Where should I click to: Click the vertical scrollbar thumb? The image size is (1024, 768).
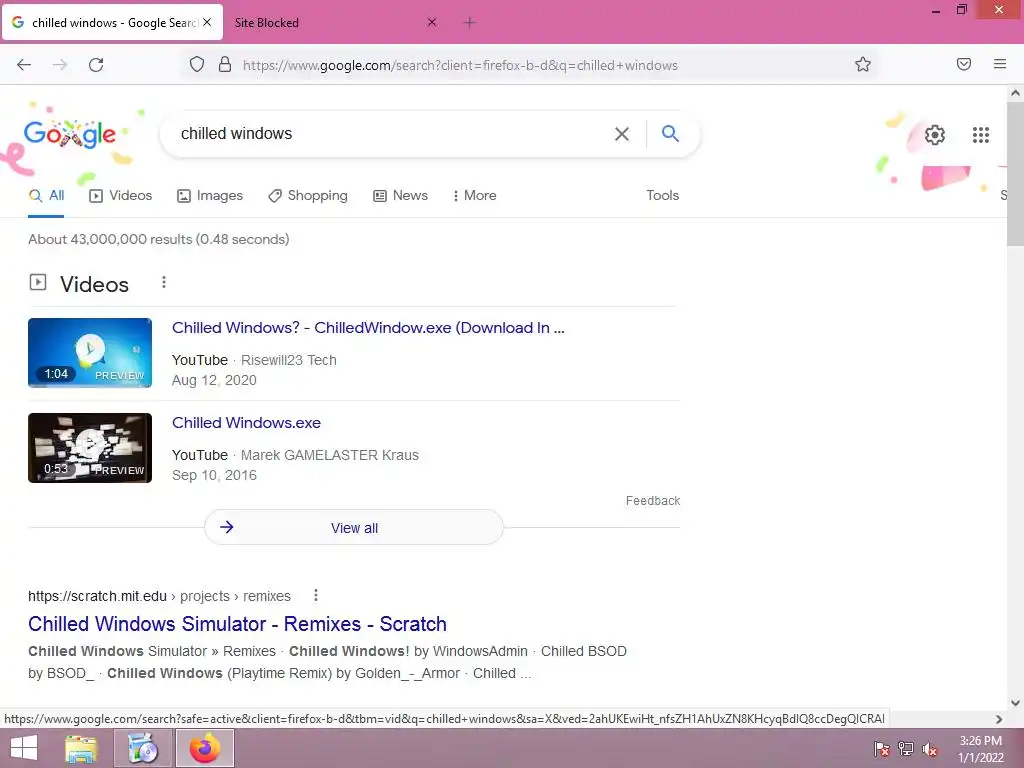tap(1015, 173)
